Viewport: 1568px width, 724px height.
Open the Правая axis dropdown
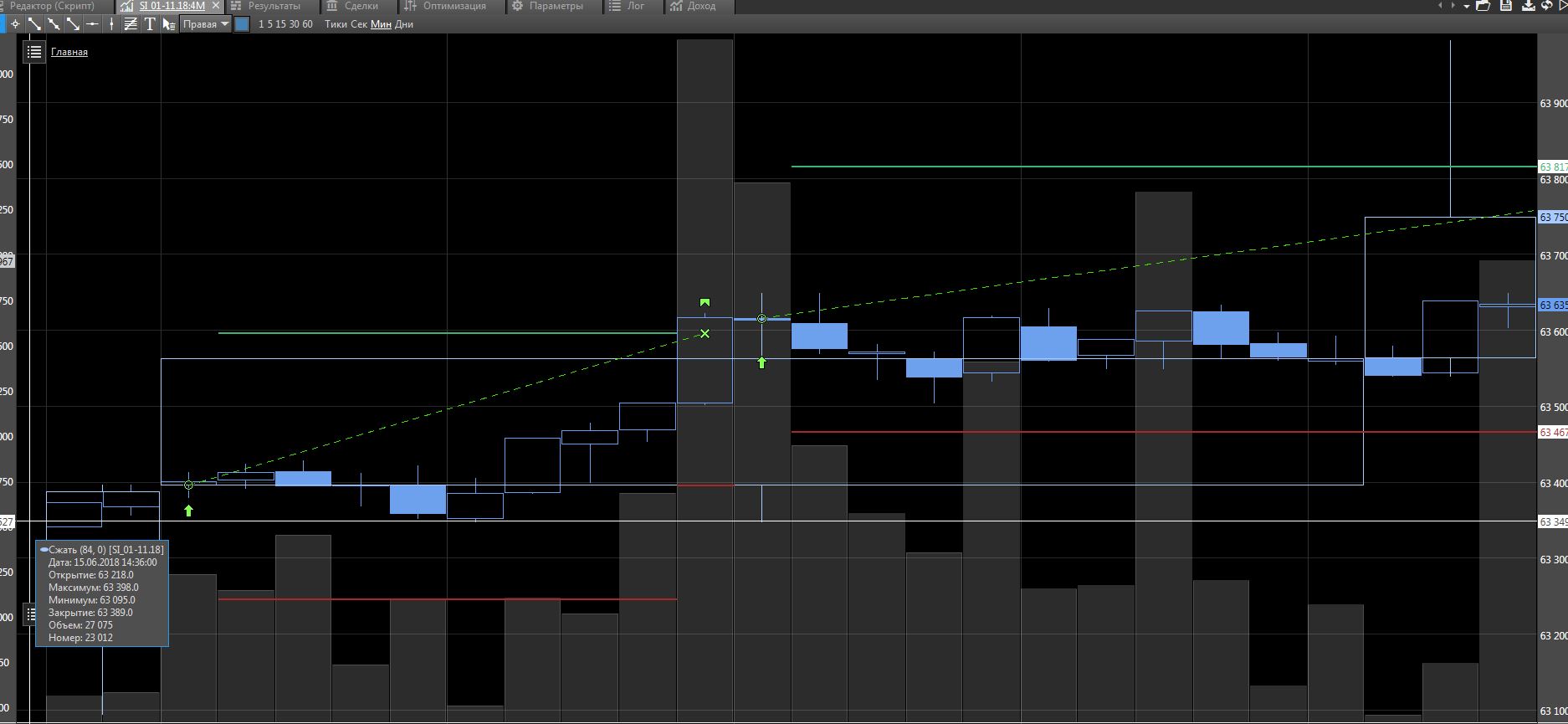(206, 24)
